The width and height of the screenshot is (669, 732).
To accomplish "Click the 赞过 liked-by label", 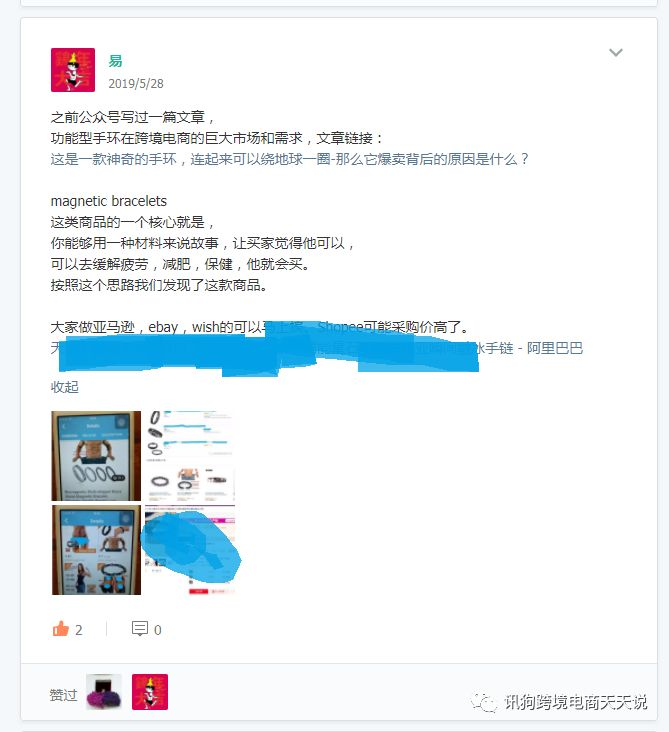I will (63, 695).
